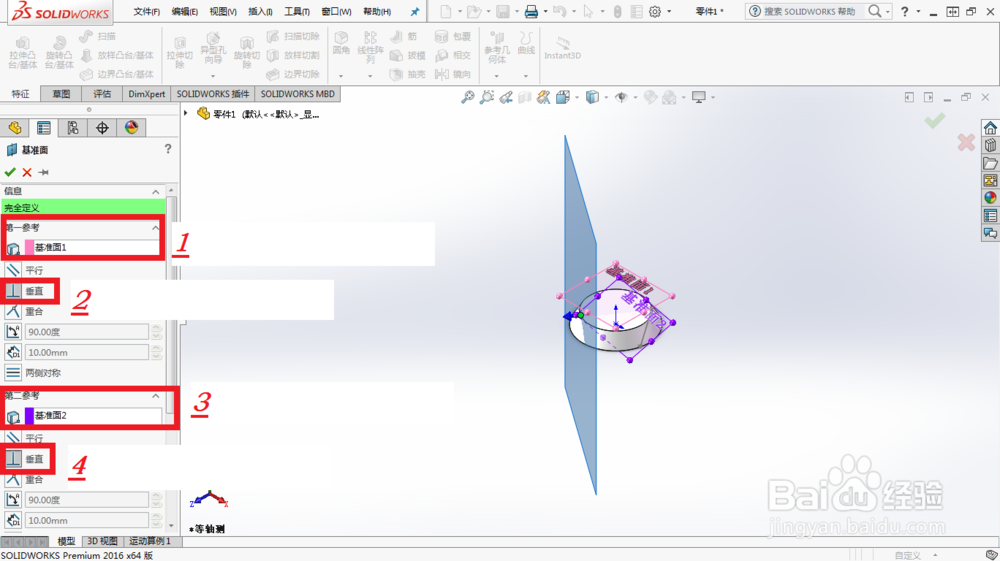Click the angle toggle icon in first reference

pos(13,332)
